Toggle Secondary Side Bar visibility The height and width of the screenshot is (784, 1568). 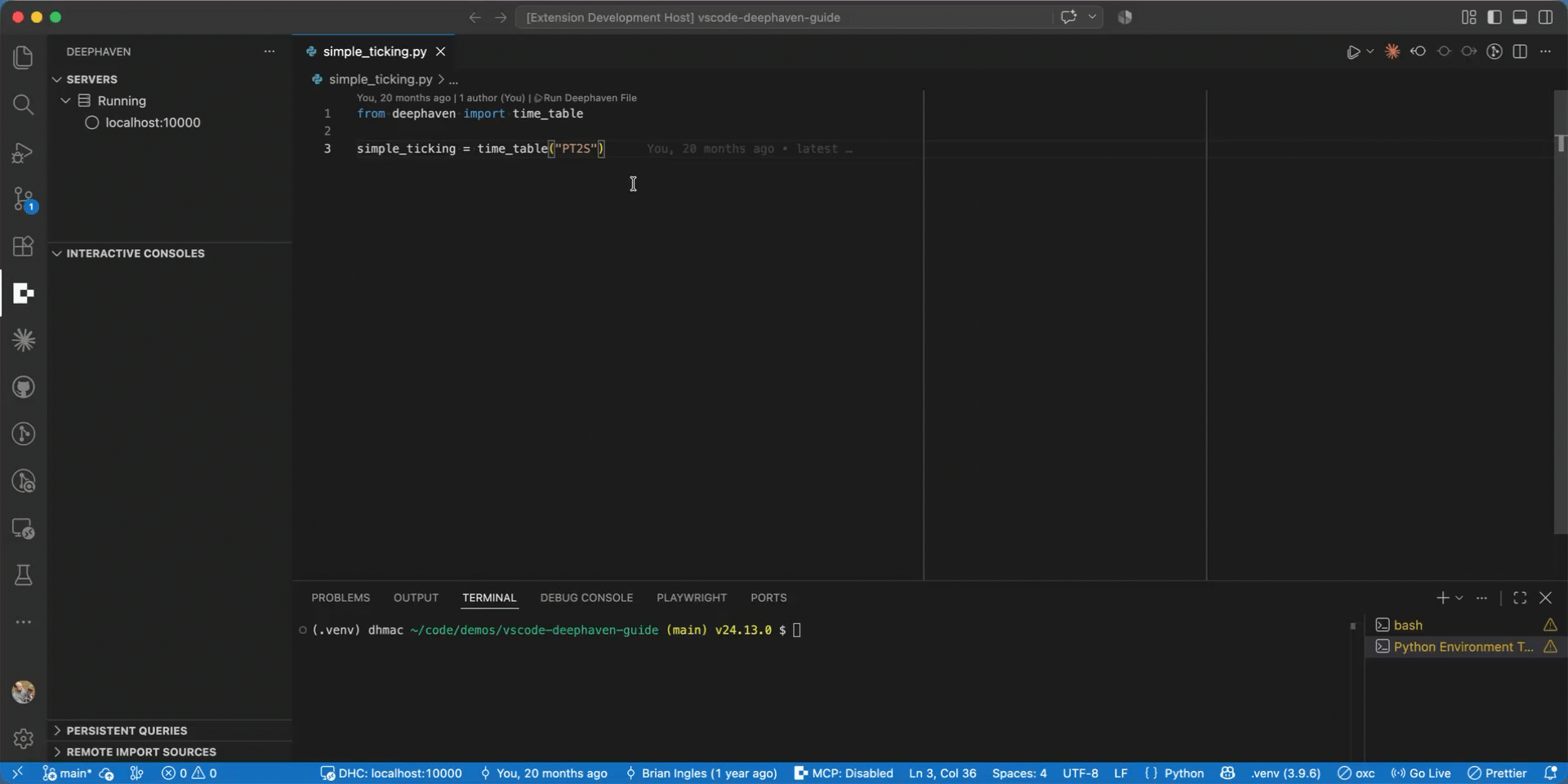1546,17
